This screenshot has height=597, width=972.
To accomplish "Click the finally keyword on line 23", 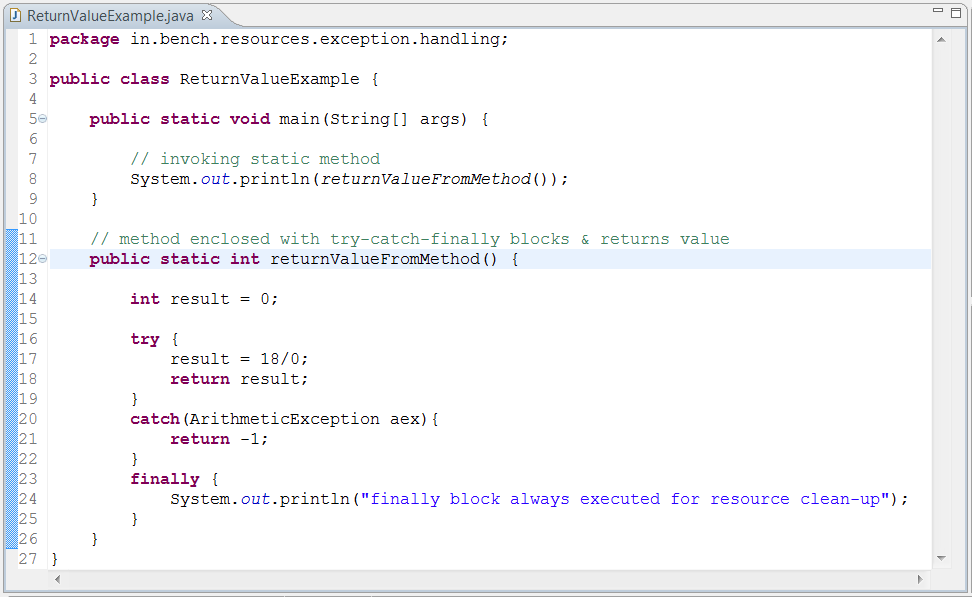I will (165, 479).
